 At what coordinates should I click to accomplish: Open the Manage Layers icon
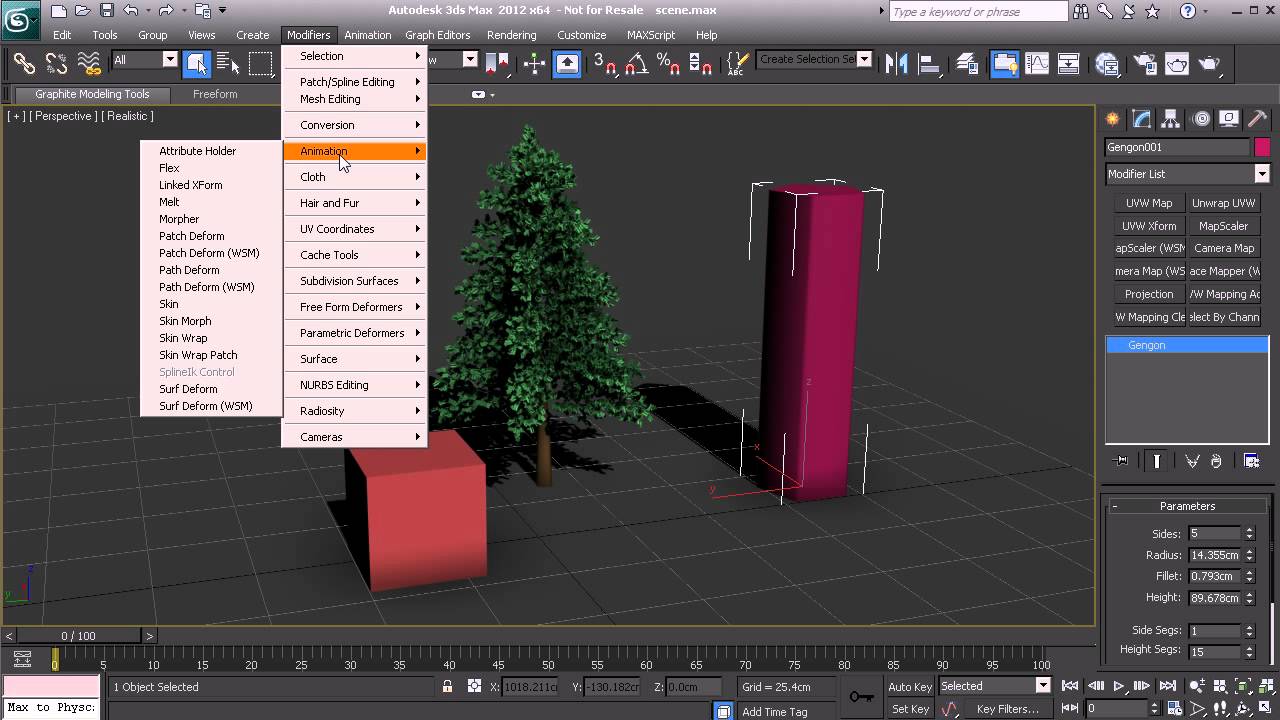coord(967,63)
